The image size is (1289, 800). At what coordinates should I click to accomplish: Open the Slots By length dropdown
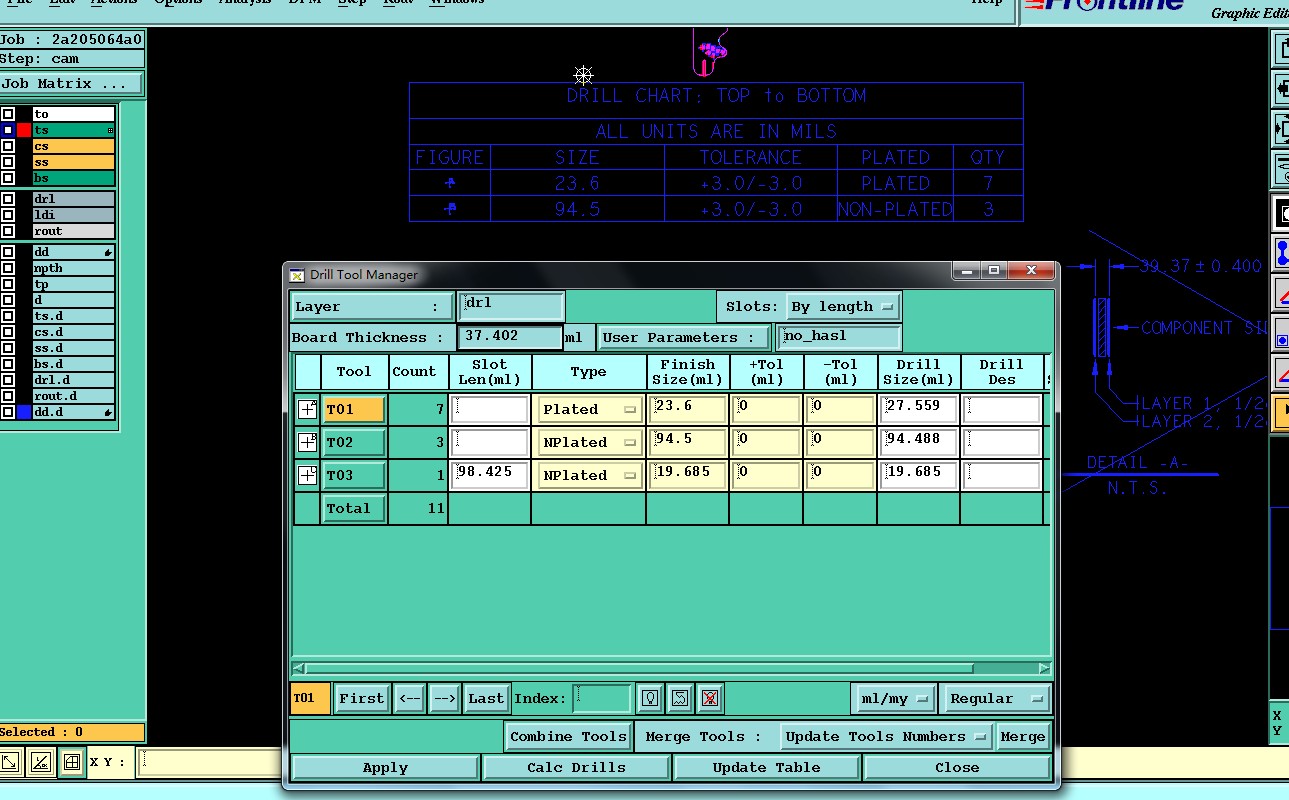[842, 306]
